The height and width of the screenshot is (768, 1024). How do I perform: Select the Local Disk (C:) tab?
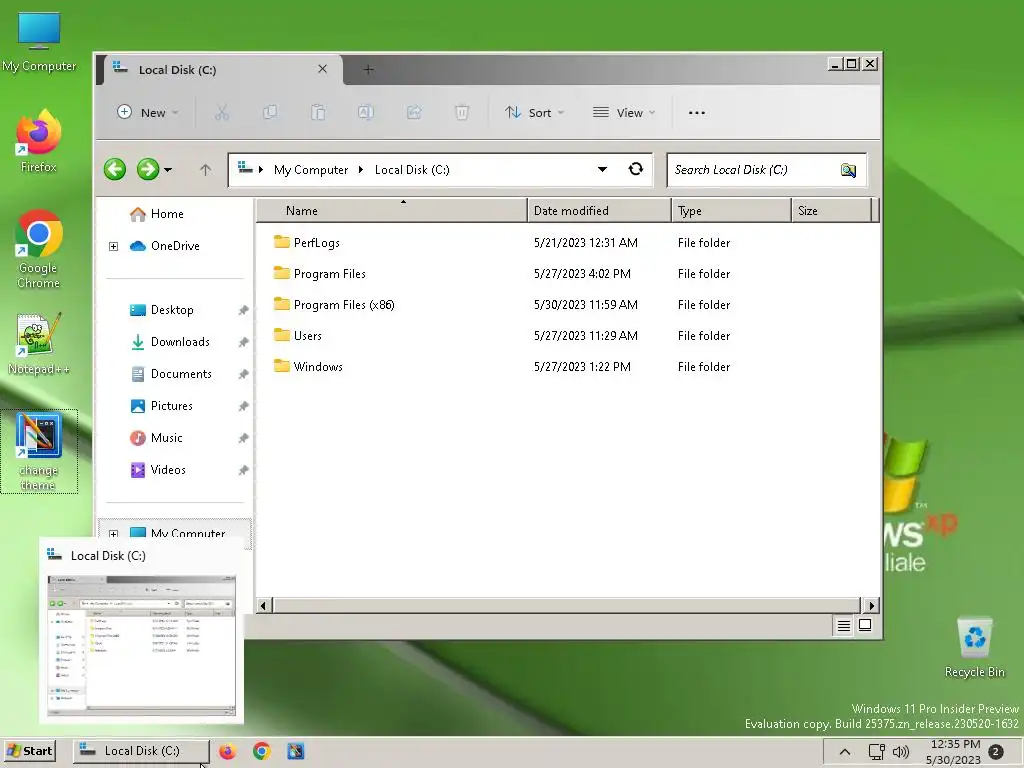(220, 69)
